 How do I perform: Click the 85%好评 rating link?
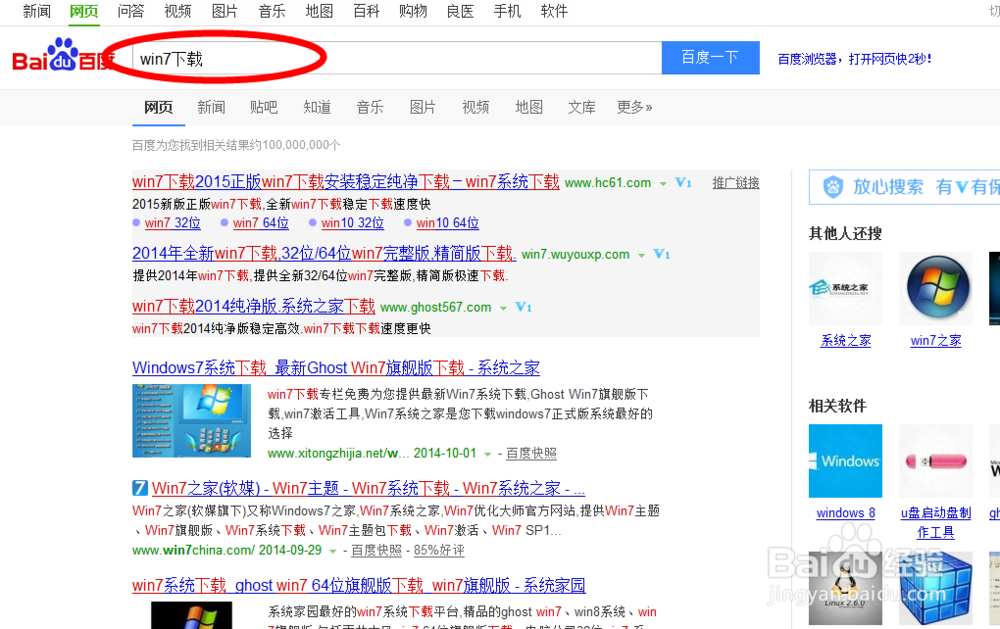pos(439,550)
